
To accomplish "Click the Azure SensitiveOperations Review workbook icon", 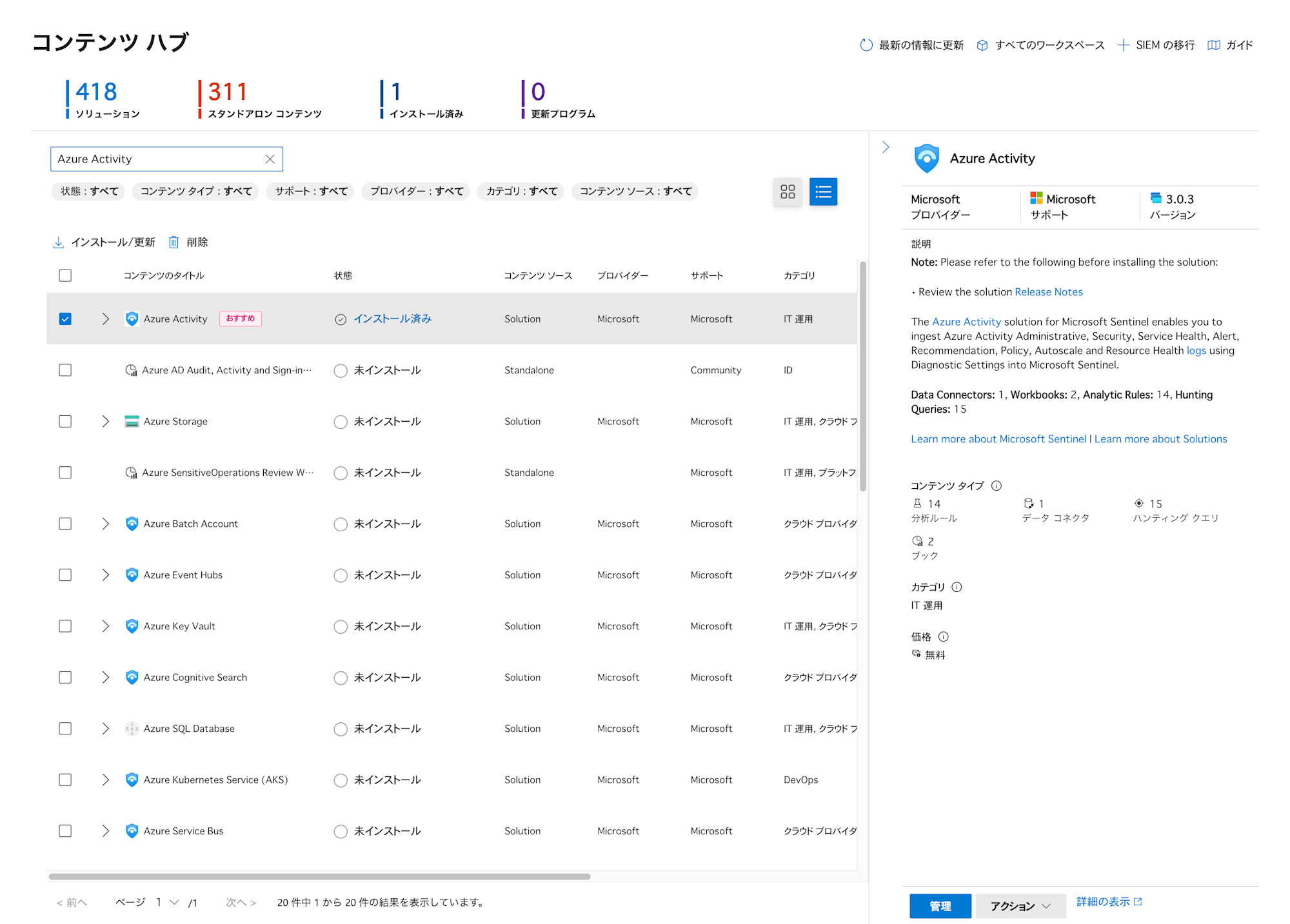I will coord(131,473).
